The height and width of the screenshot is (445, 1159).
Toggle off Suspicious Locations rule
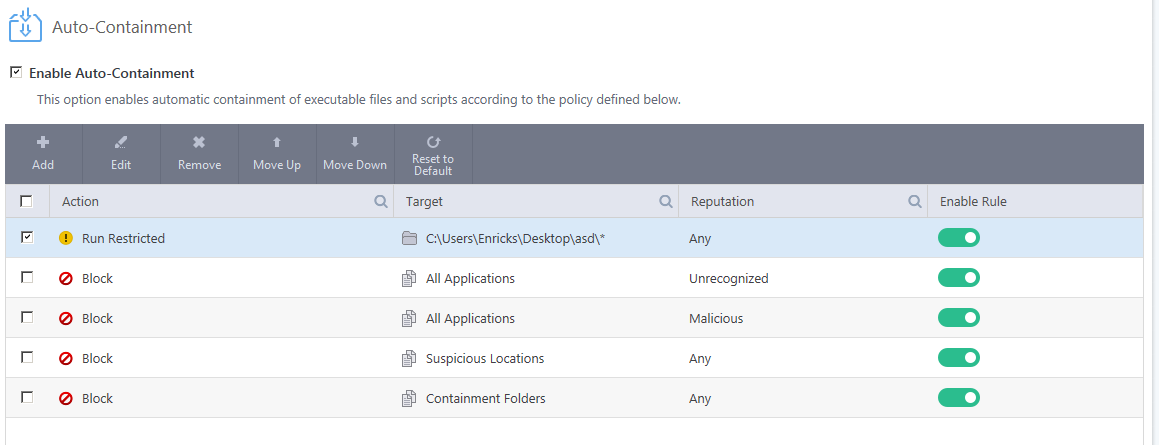[958, 358]
